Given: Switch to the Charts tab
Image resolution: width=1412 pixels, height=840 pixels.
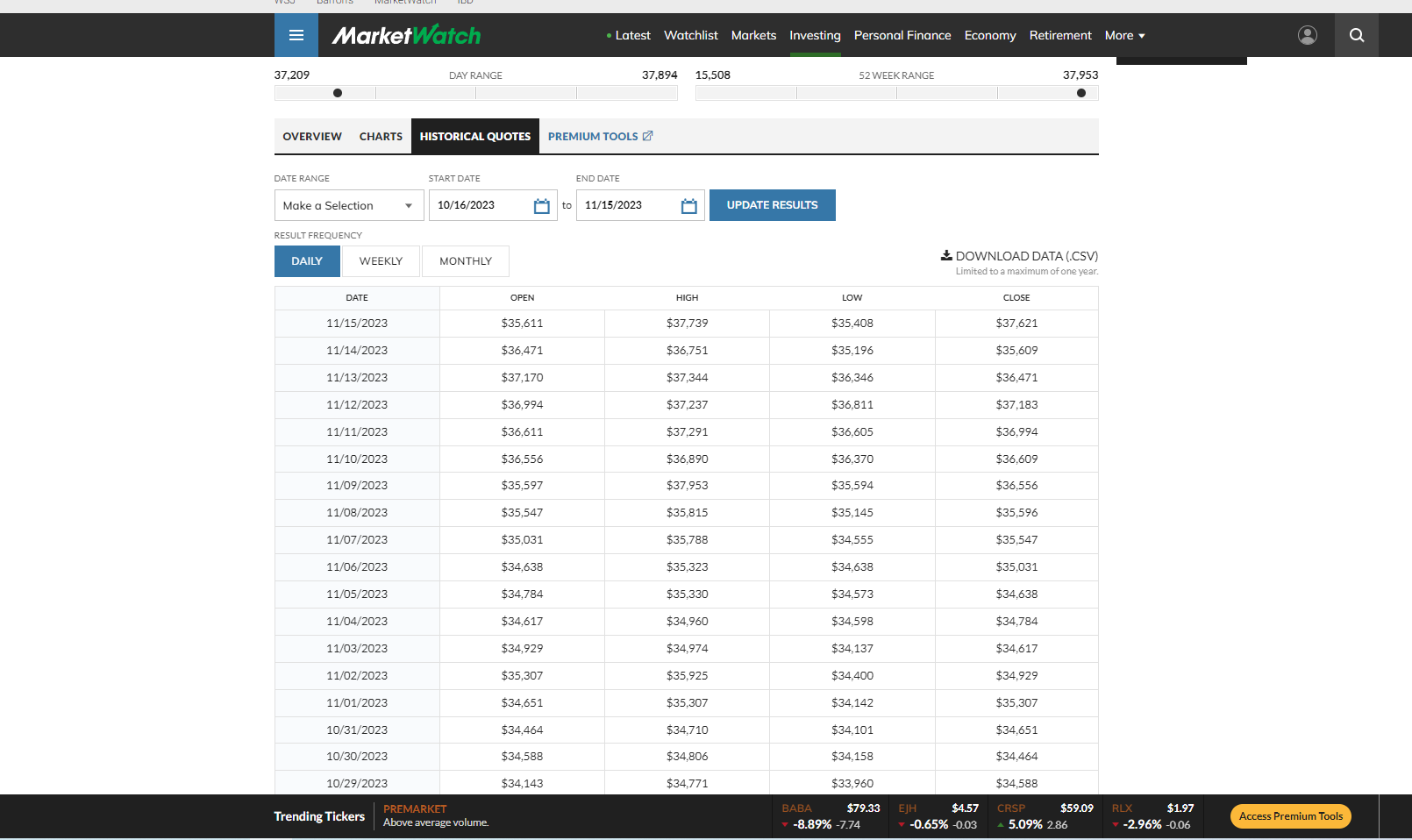Looking at the screenshot, I should [x=381, y=137].
